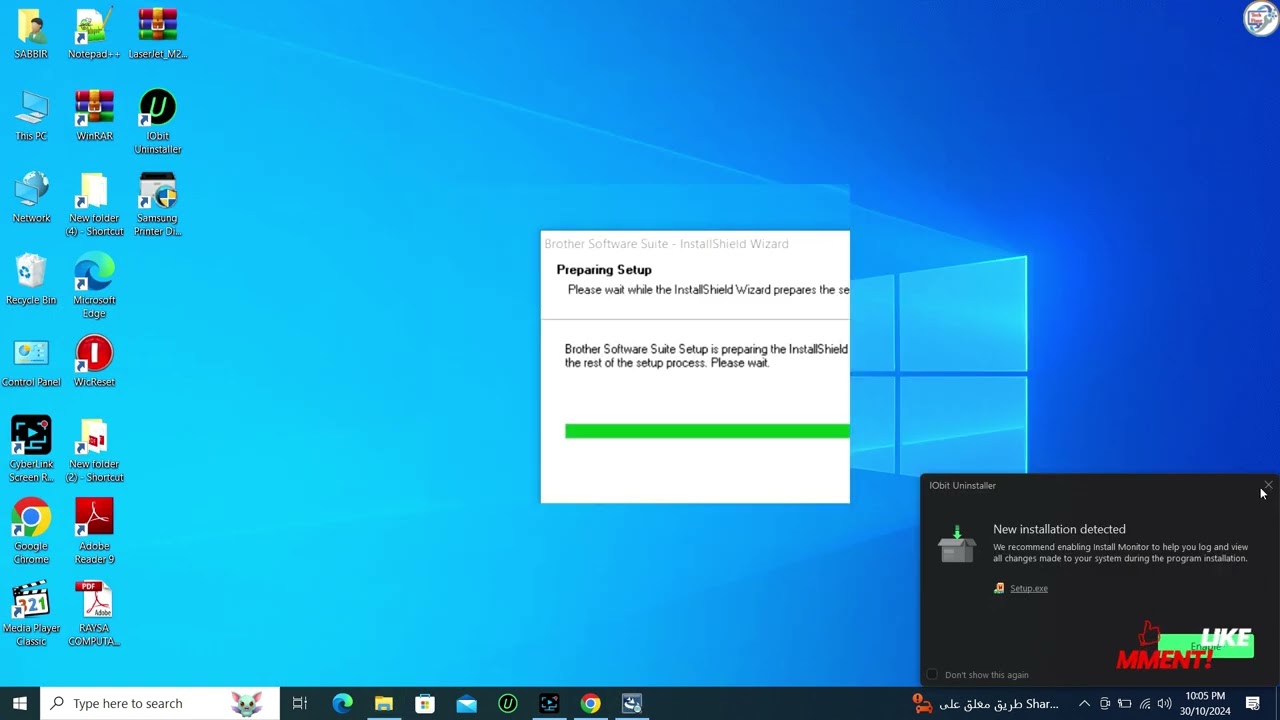
Task: Open the traffic news widget in taskbar
Action: pyautogui.click(x=985, y=704)
